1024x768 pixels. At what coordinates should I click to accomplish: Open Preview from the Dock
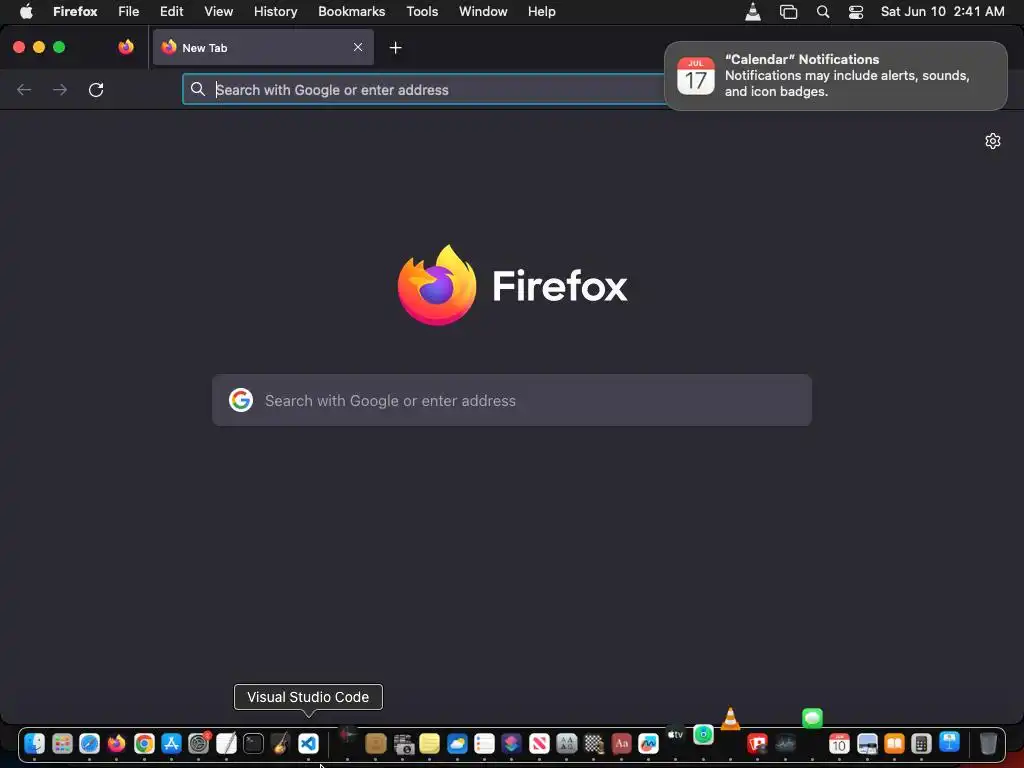tap(867, 743)
